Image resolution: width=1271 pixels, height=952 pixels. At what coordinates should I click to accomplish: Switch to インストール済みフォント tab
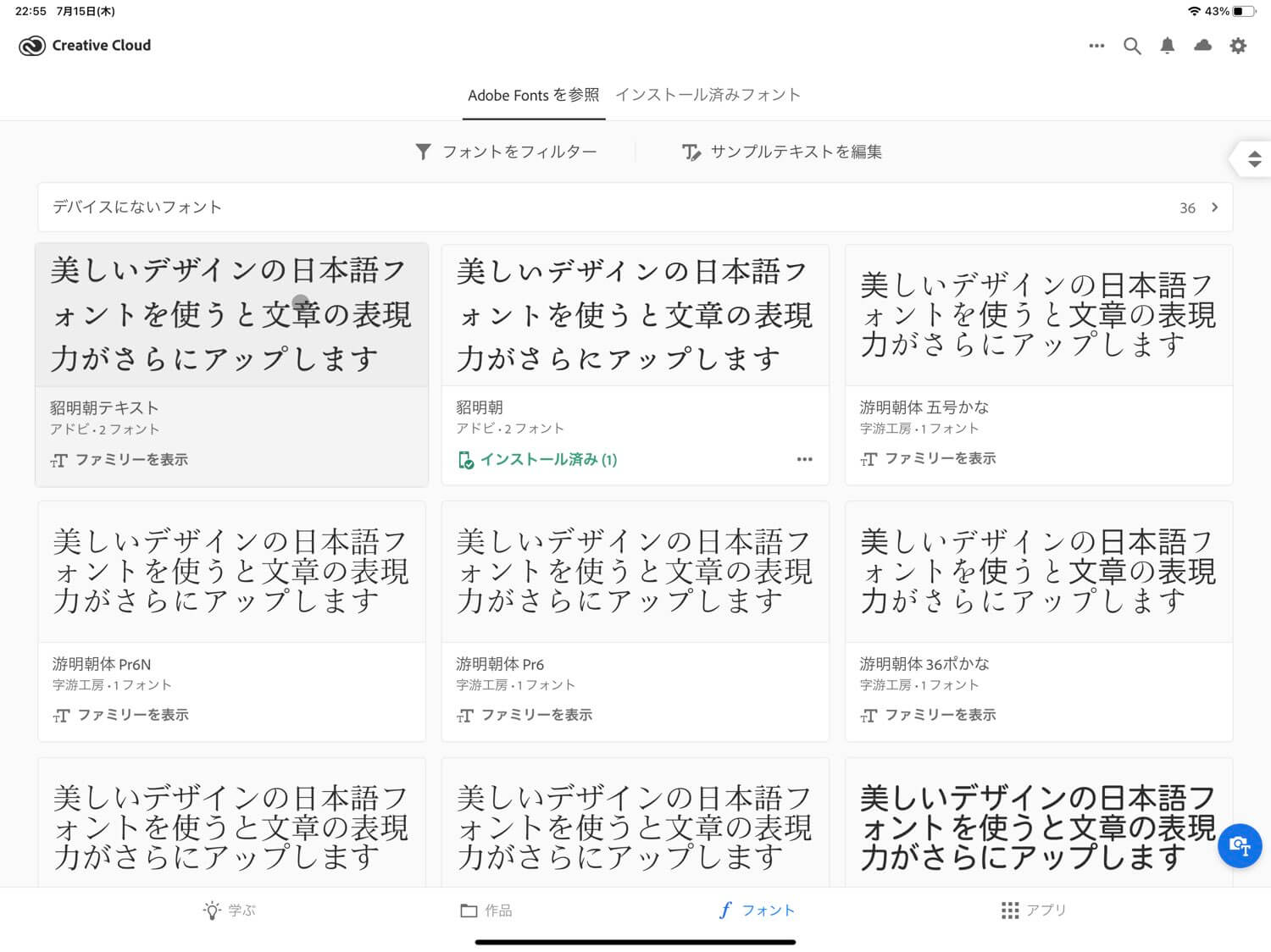pyautogui.click(x=708, y=95)
